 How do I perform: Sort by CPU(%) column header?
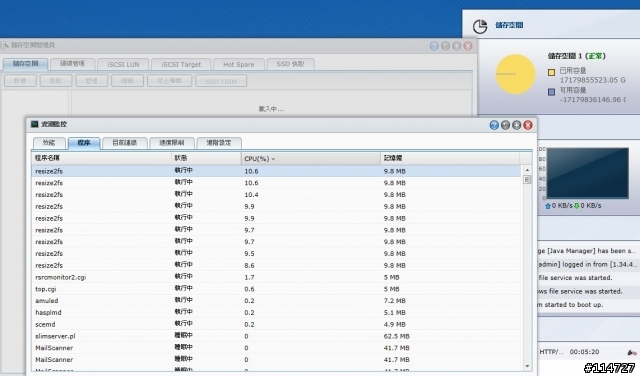[x=310, y=158]
